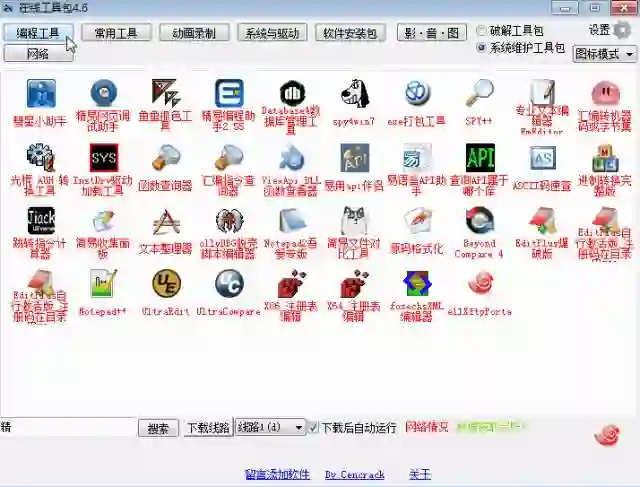Viewport: 640px width, 487px height.
Task: Open the 关于 about link
Action: 420,474
